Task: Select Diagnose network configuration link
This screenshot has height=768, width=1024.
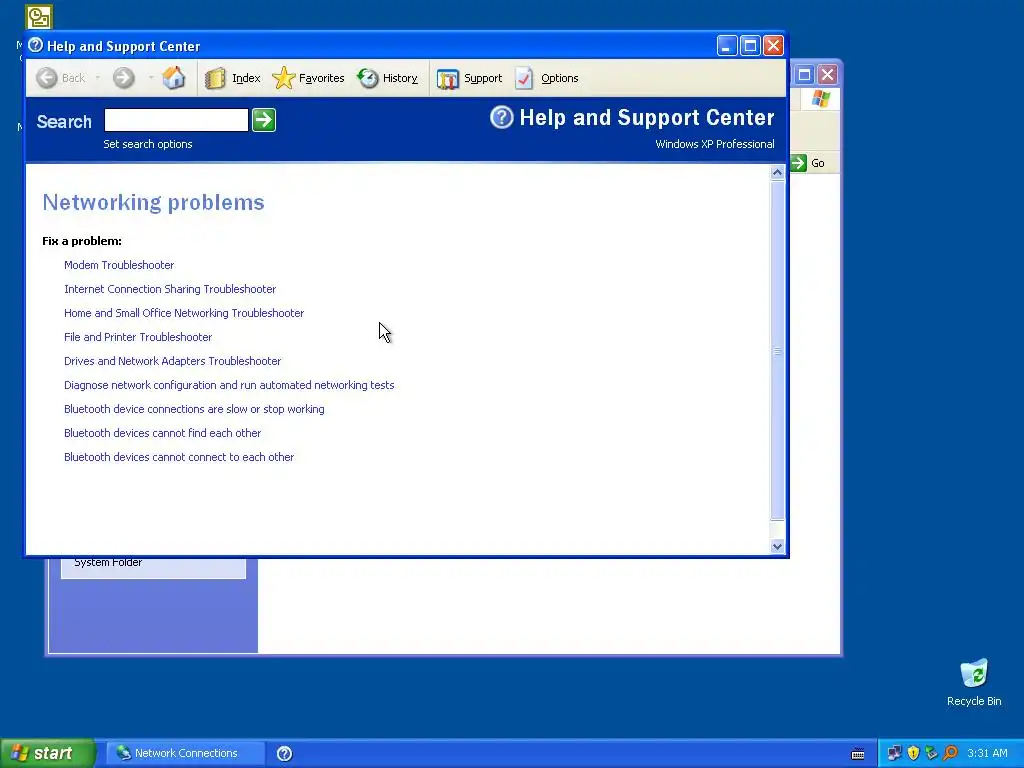Action: tap(229, 385)
